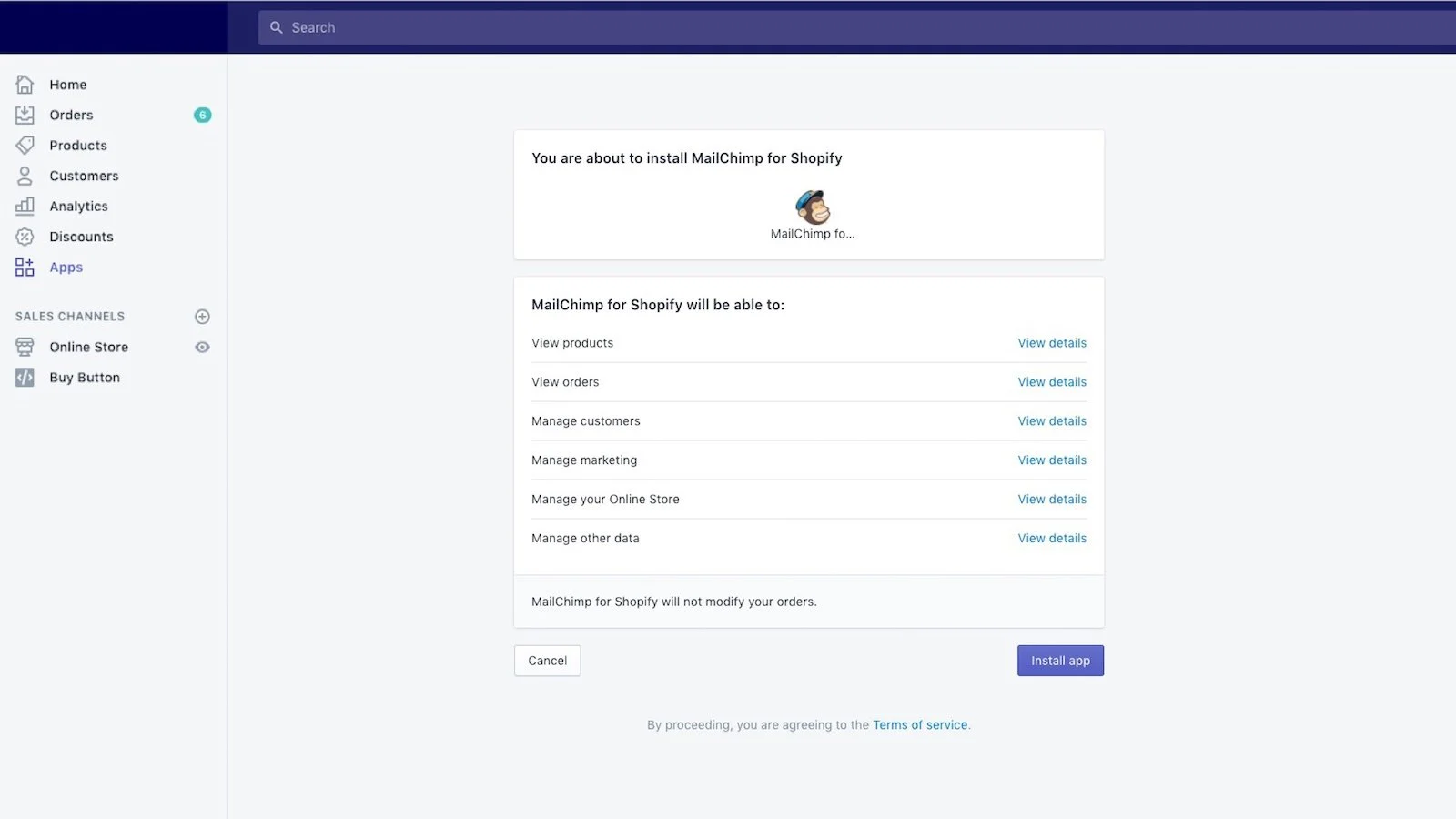Click 'View orders' permission text
The width and height of the screenshot is (1456, 819).
[565, 382]
